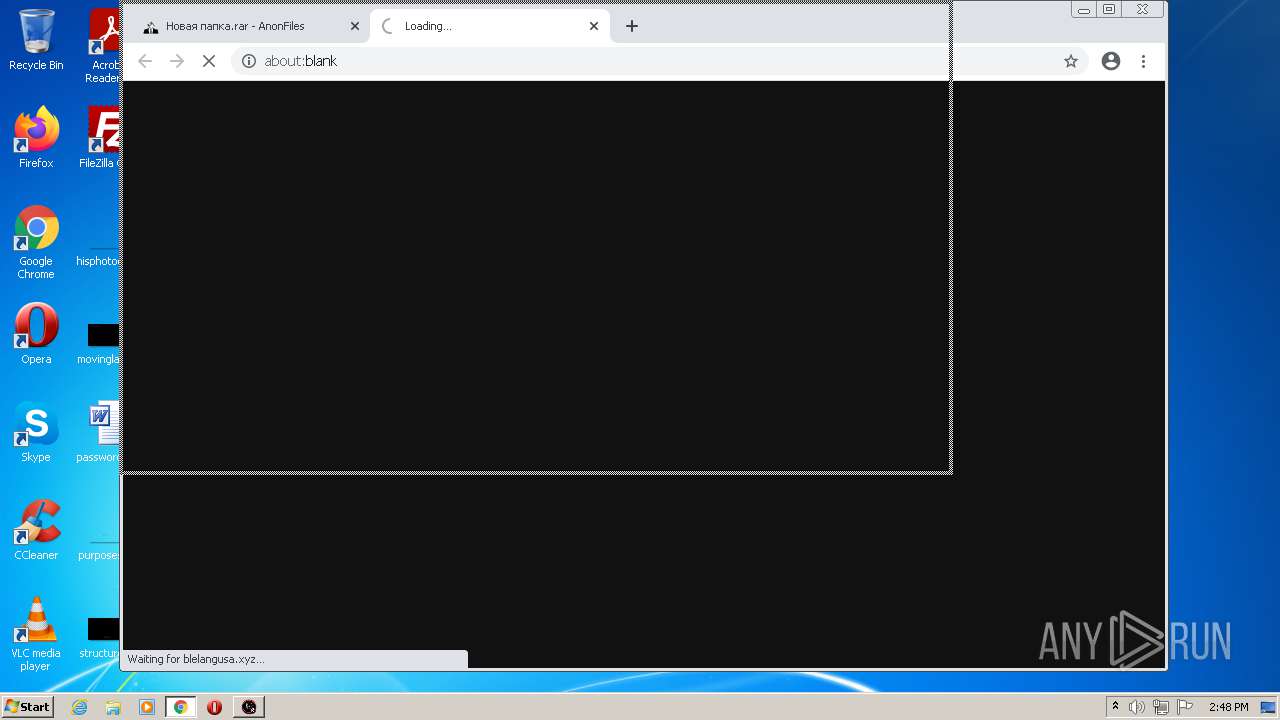
Task: Open Windows Media Player from taskbar
Action: click(147, 707)
